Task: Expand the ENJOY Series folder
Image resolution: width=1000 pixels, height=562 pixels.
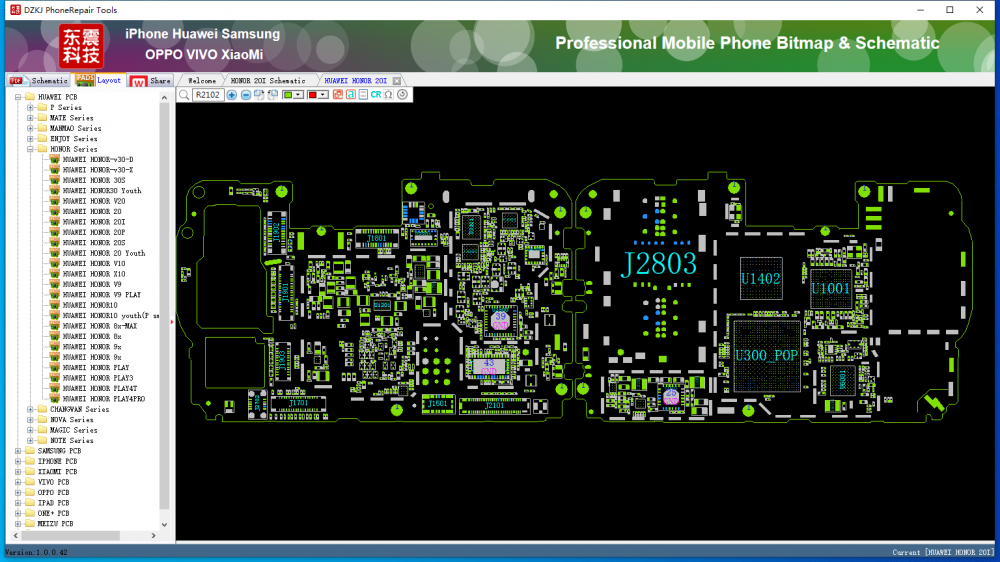Action: (x=31, y=138)
